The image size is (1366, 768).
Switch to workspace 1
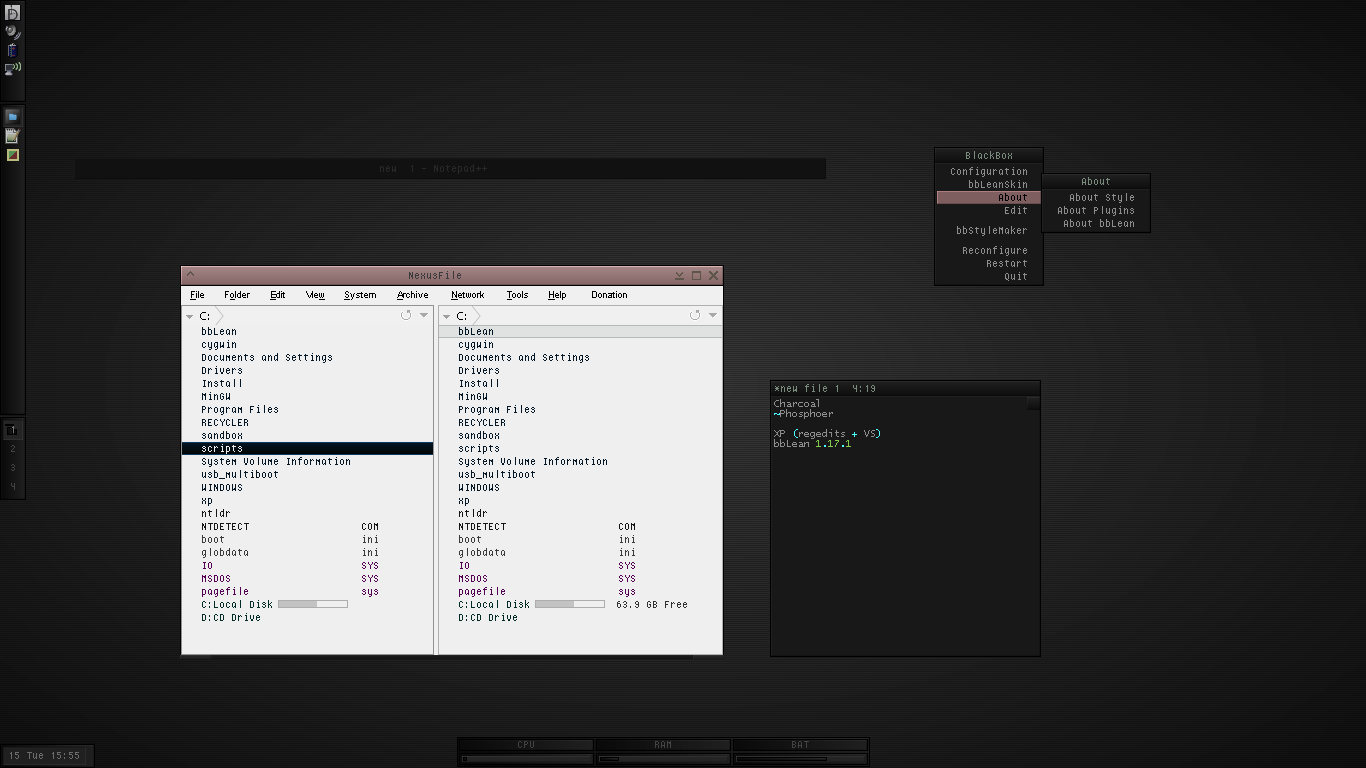pos(13,430)
